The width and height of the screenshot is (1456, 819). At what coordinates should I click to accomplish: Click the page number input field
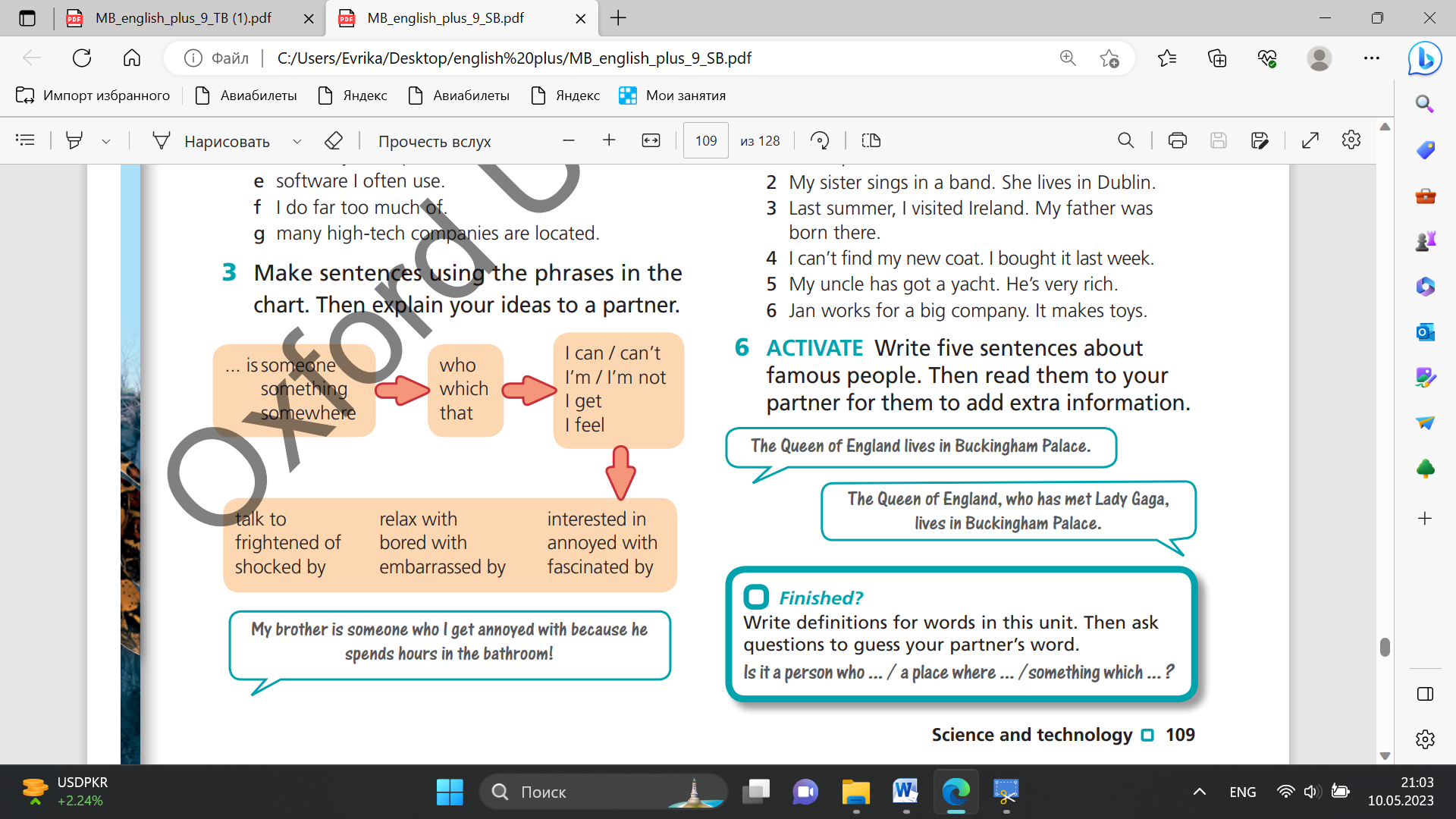706,140
